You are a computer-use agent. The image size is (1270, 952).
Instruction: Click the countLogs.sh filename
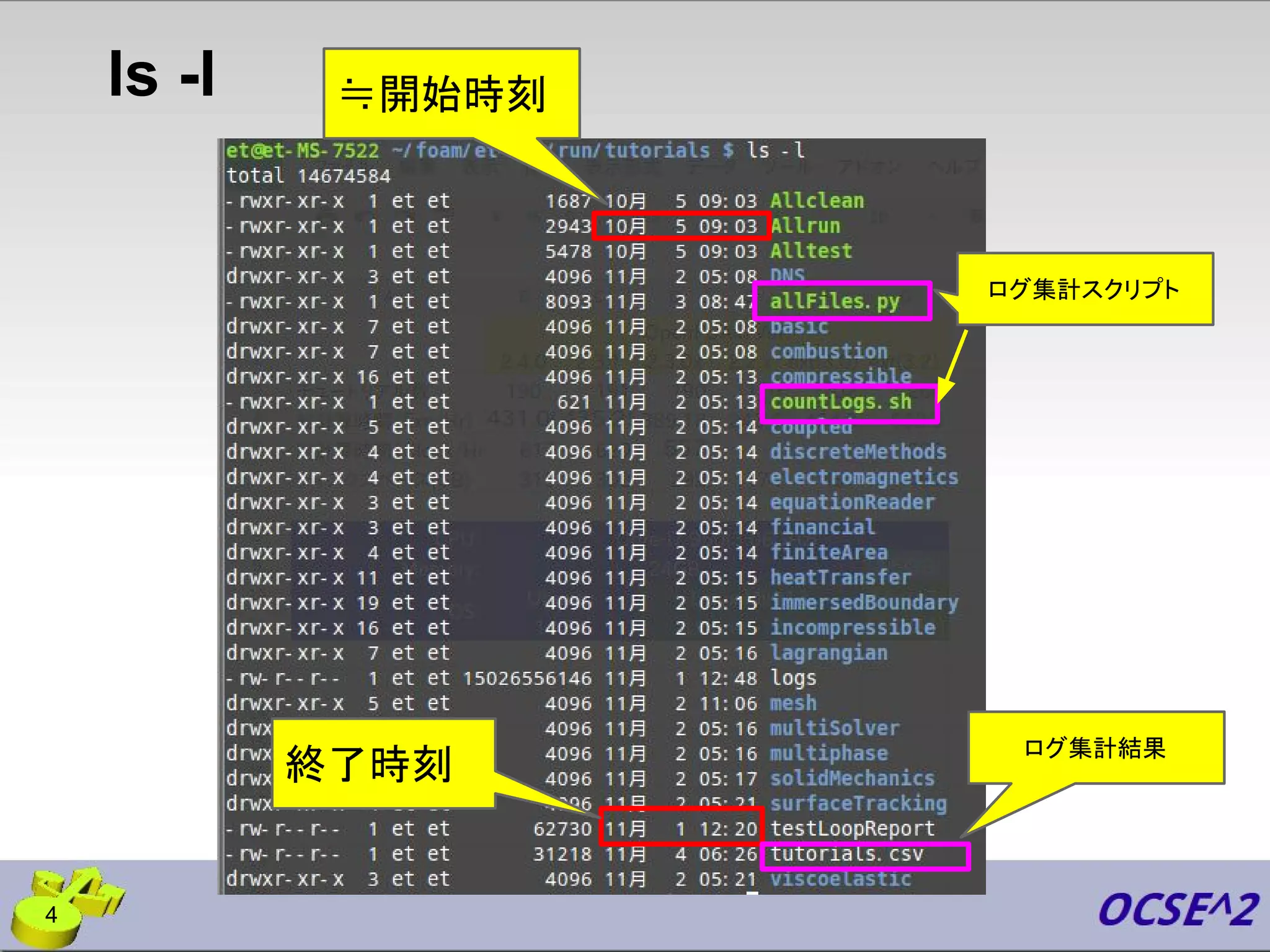click(x=841, y=402)
